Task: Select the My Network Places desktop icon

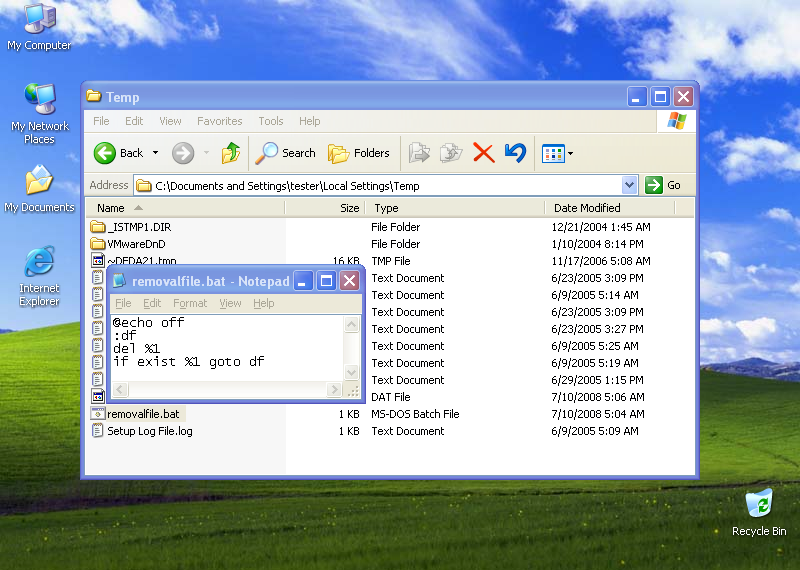Action: pos(40,114)
